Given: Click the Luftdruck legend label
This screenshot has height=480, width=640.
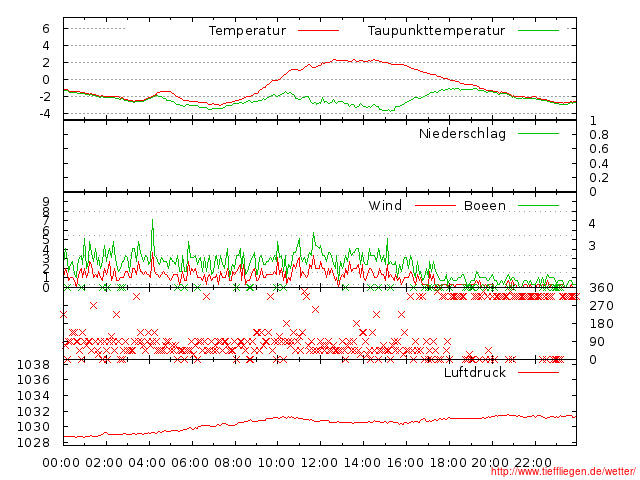Looking at the screenshot, I should click(475, 372).
